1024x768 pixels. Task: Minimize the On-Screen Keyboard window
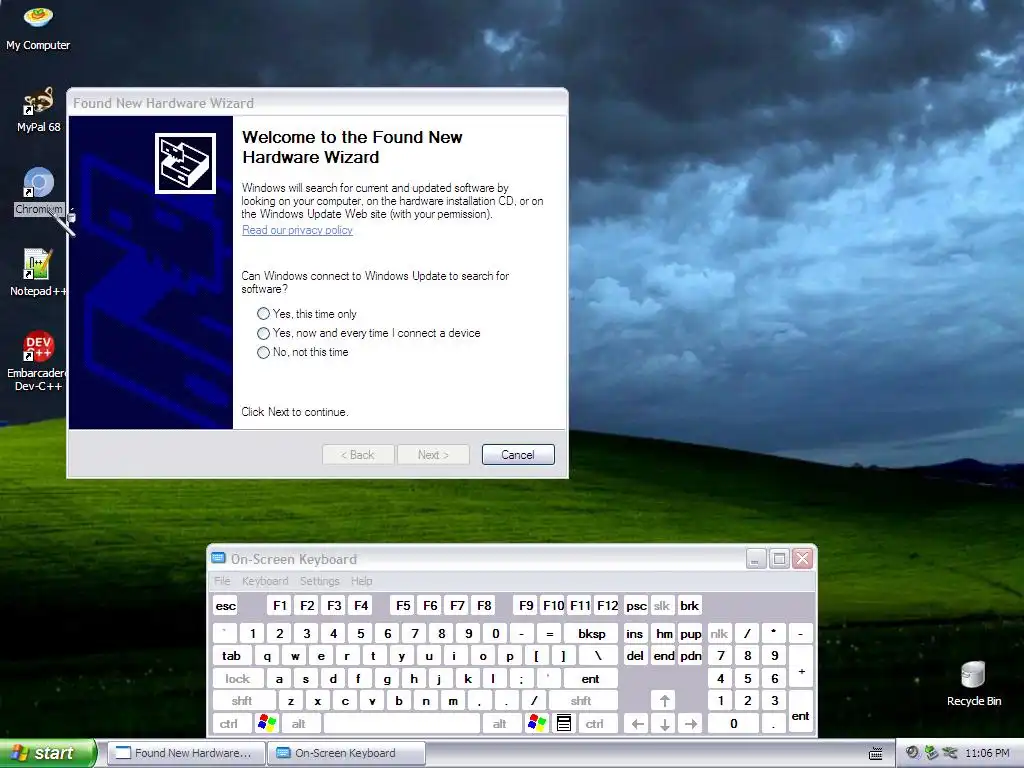tap(756, 559)
